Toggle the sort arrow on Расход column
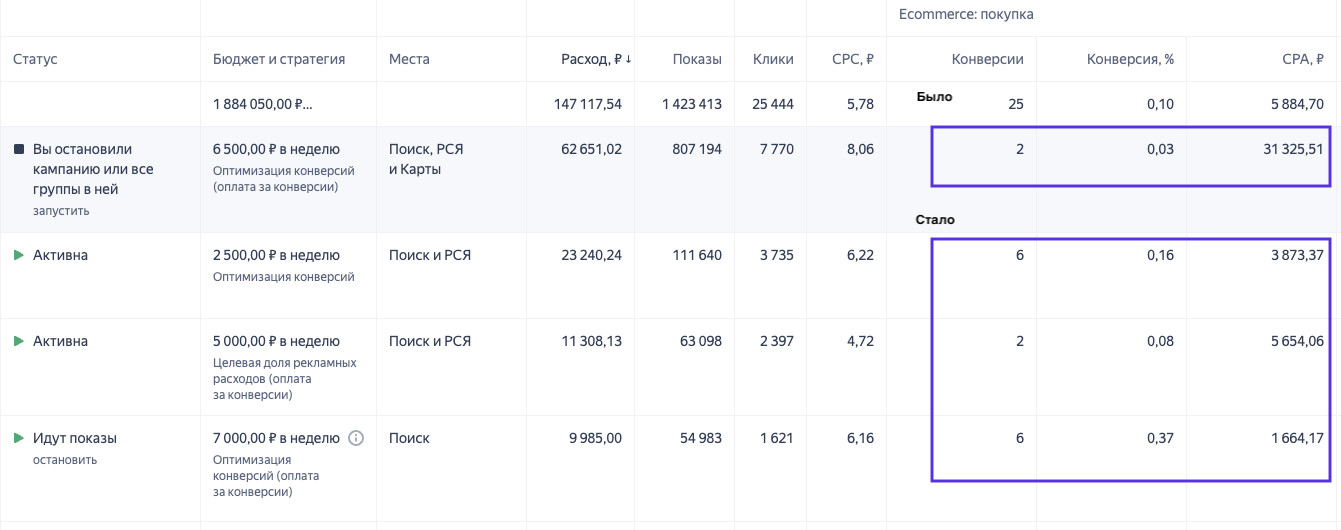 (x=628, y=59)
